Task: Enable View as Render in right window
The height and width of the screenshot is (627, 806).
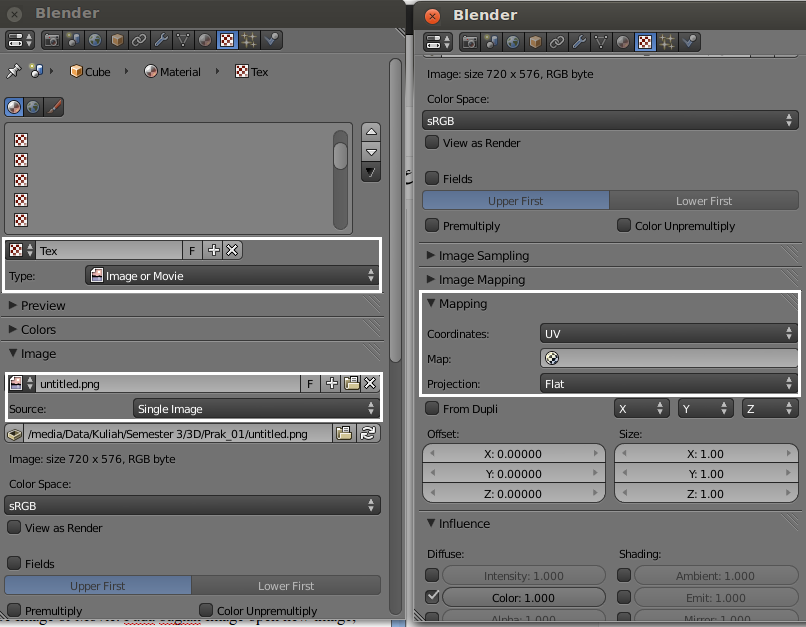Action: tap(432, 142)
